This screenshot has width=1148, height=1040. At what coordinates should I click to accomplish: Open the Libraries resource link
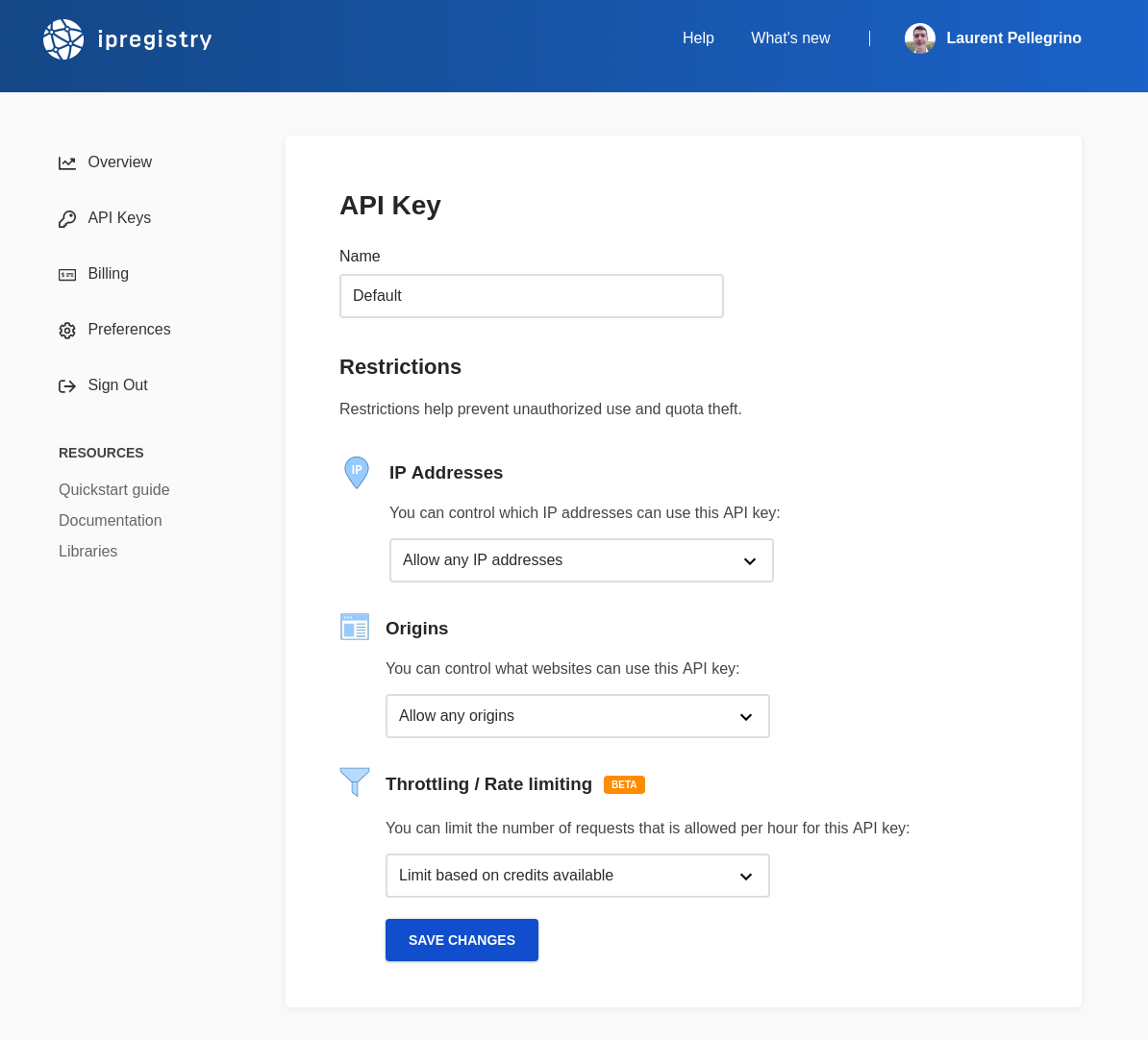point(88,552)
